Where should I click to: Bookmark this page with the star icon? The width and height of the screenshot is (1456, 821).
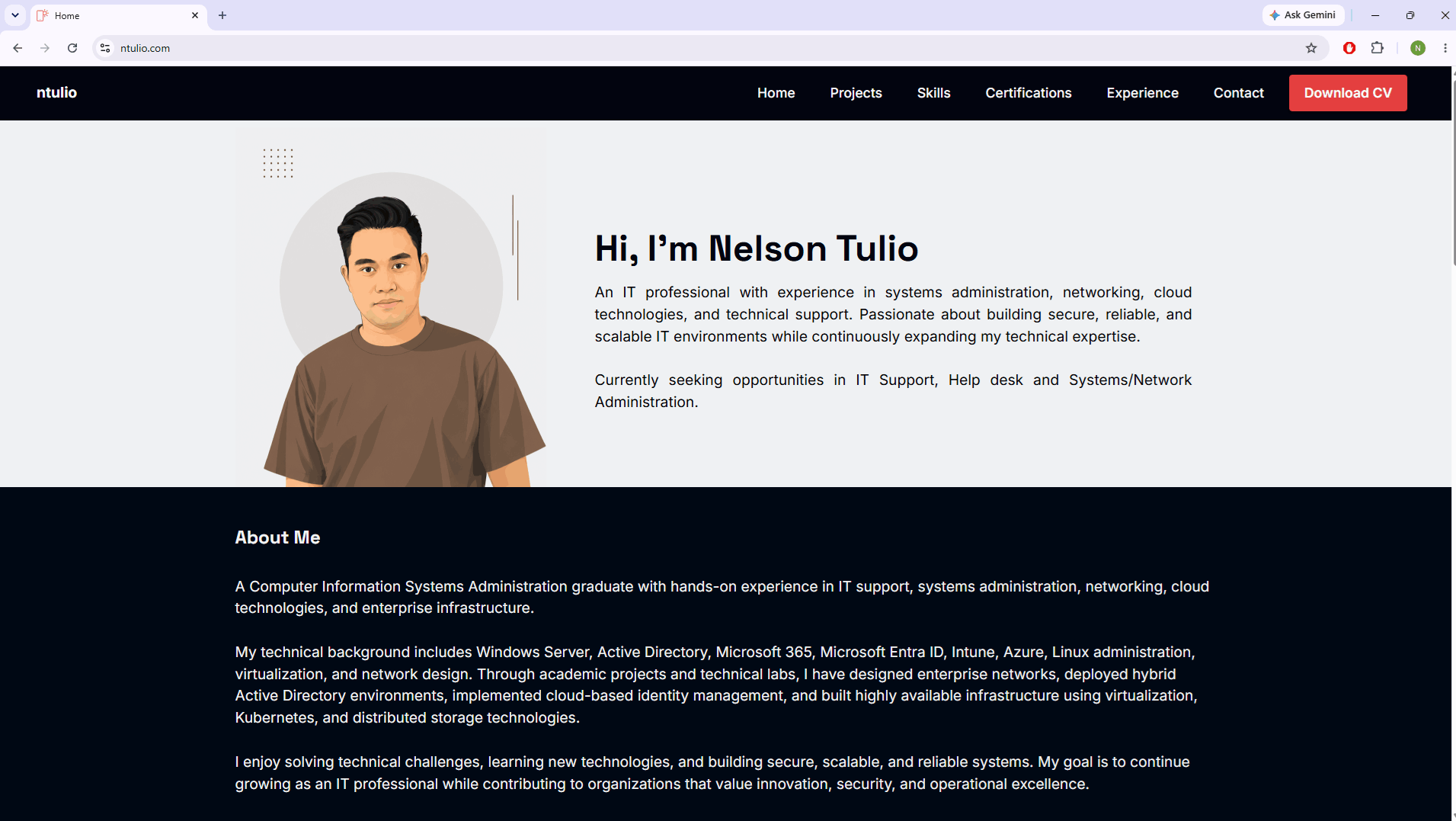1311,48
